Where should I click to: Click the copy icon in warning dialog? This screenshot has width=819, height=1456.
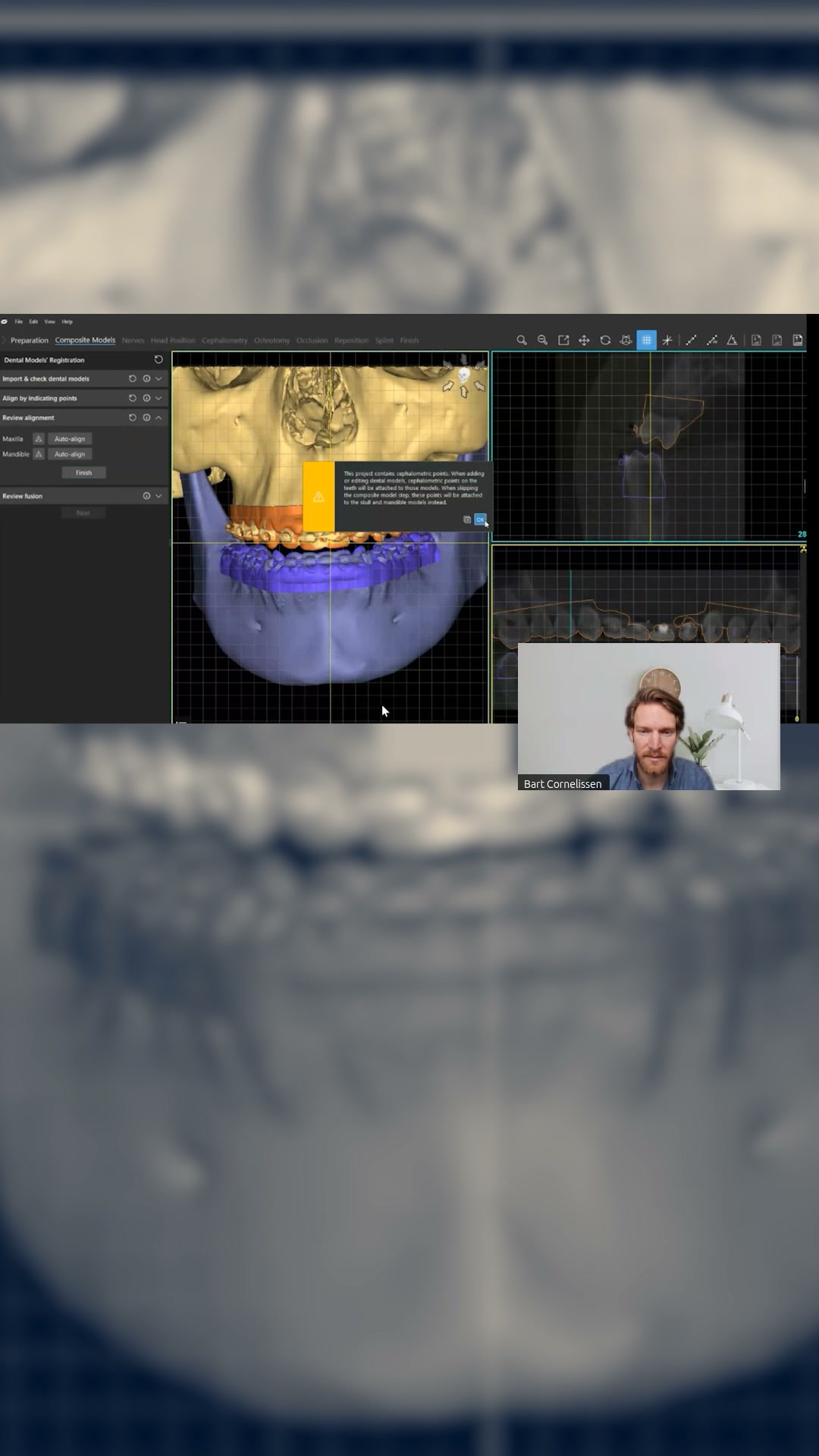[466, 519]
